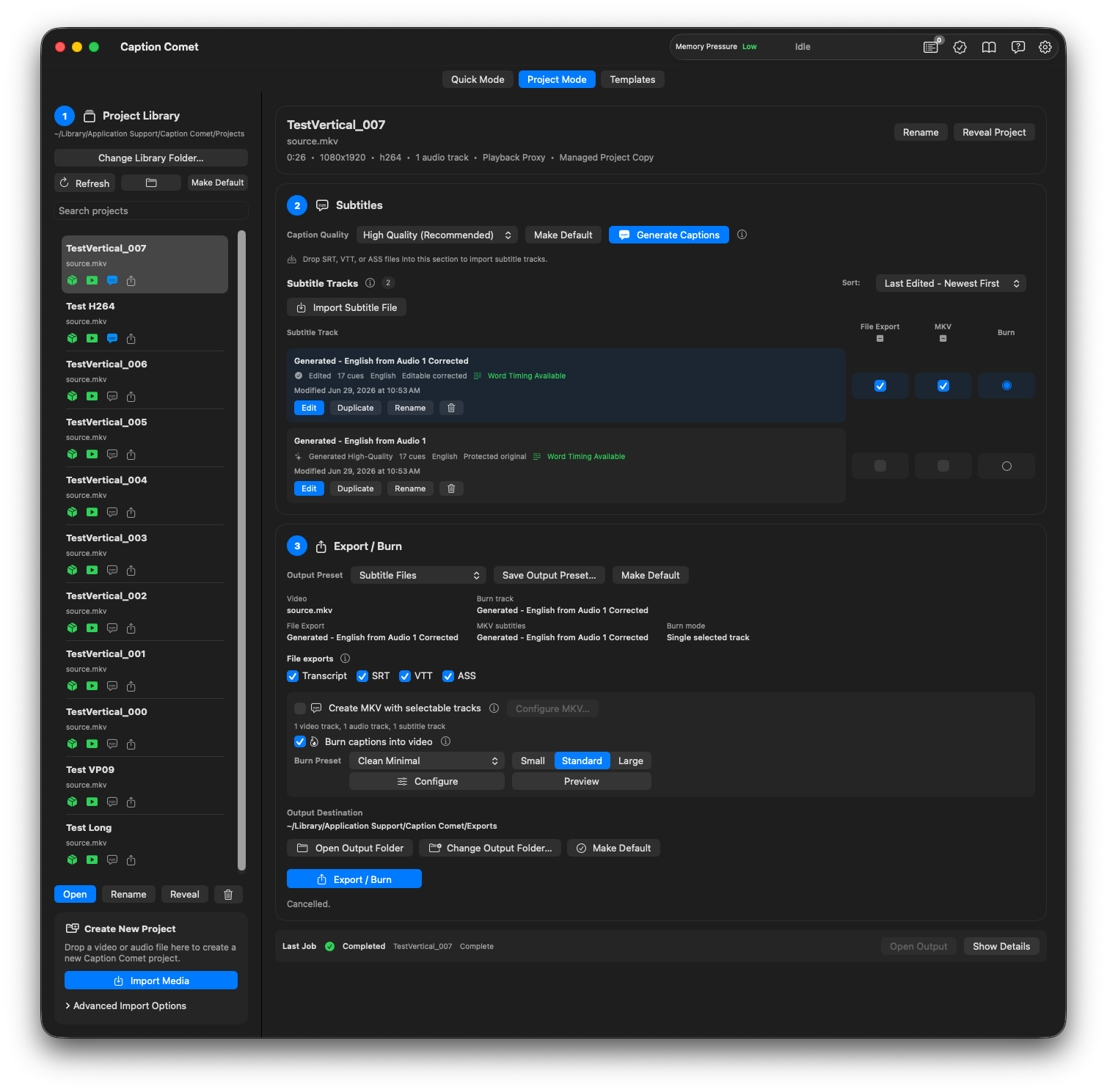The image size is (1107, 1092).
Task: Switch to Templates tab
Action: click(x=632, y=79)
